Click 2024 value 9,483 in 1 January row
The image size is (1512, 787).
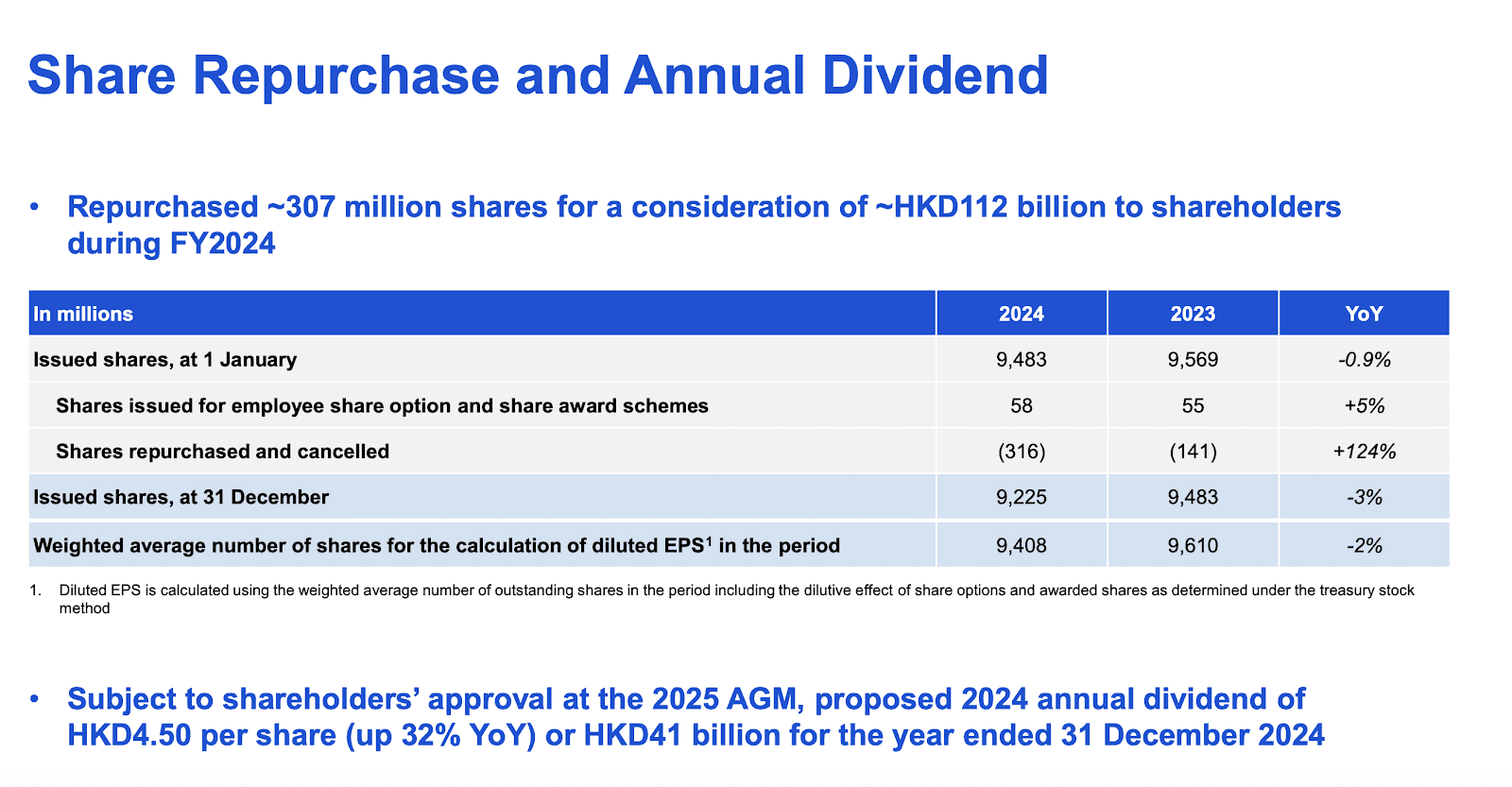[1022, 359]
